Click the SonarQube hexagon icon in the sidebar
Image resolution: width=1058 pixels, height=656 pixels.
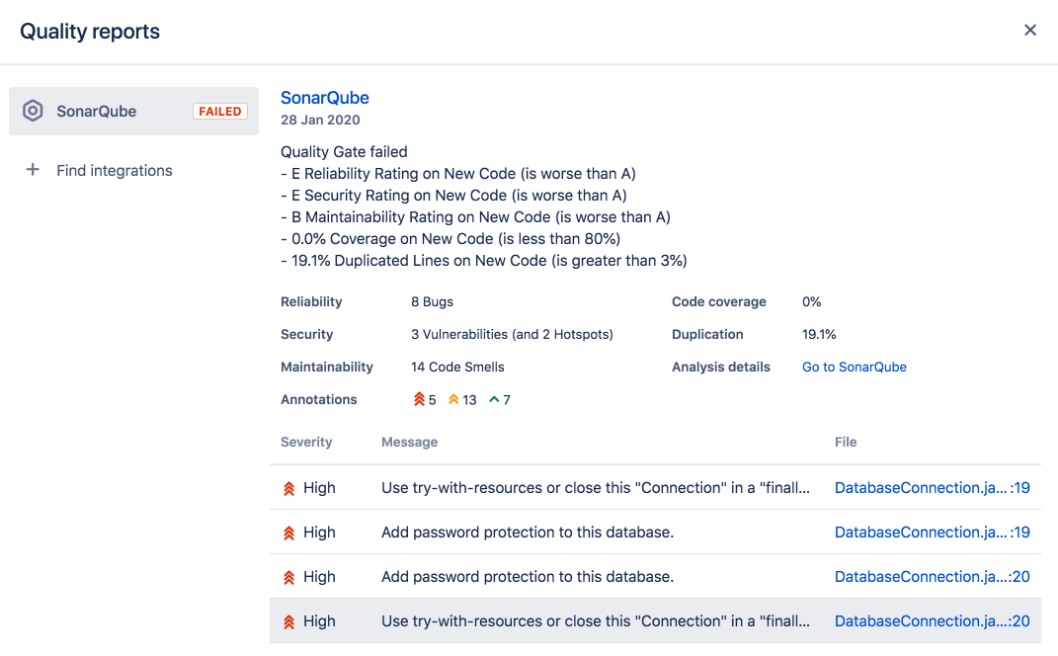tap(32, 111)
